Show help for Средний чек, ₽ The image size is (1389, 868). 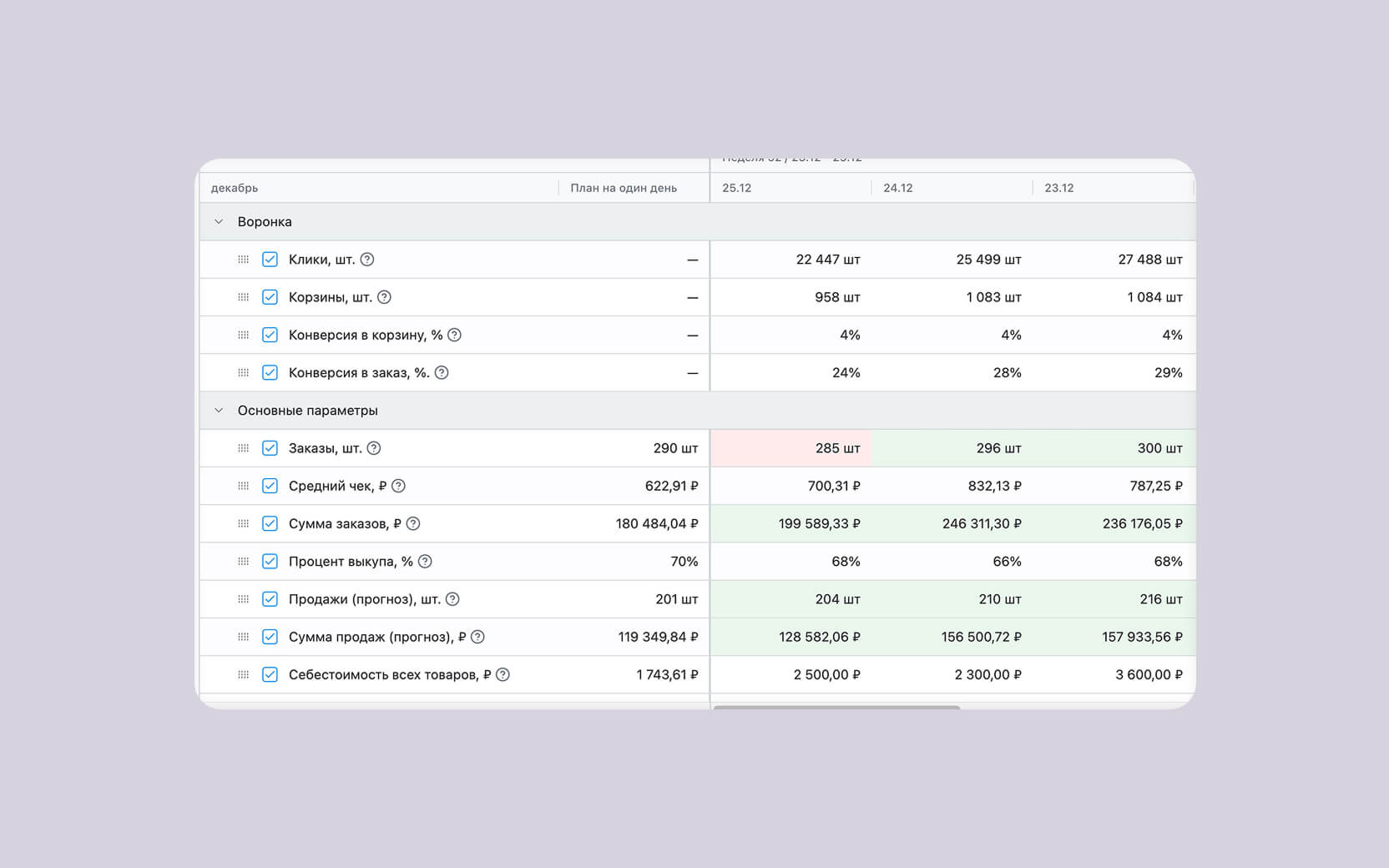click(x=398, y=486)
